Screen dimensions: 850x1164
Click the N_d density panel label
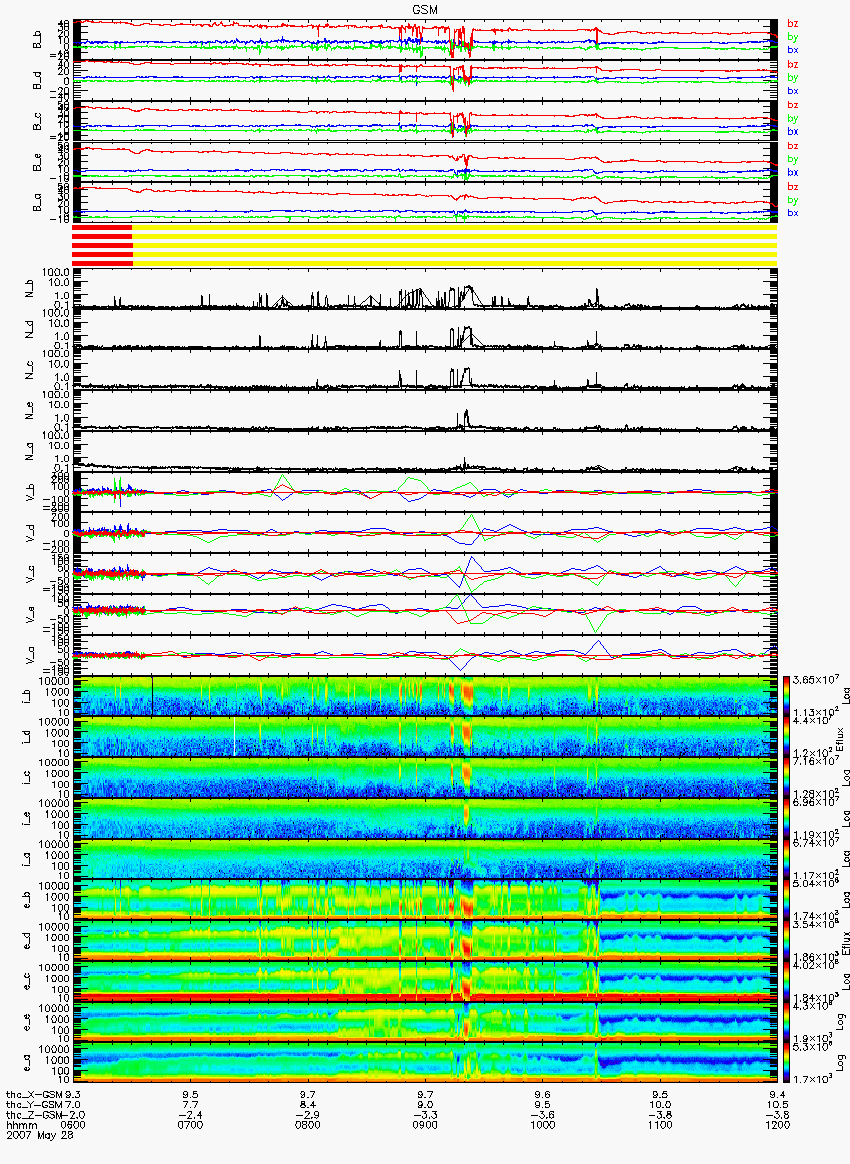coord(30,331)
